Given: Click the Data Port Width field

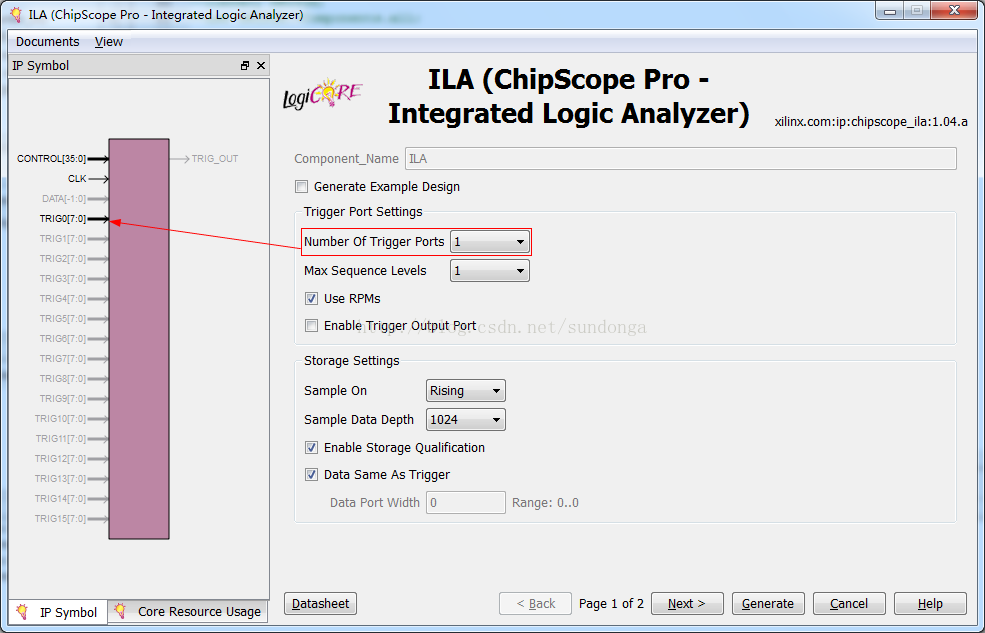Looking at the screenshot, I should (x=465, y=502).
